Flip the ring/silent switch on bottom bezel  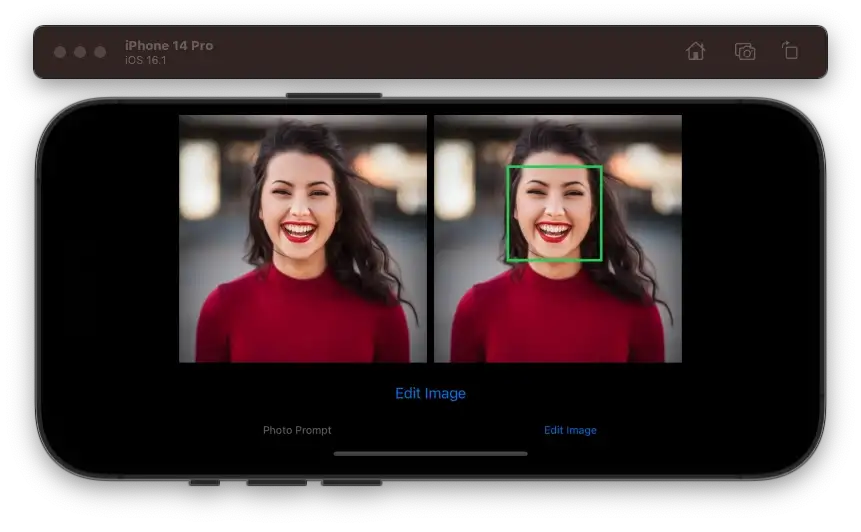pos(204,482)
